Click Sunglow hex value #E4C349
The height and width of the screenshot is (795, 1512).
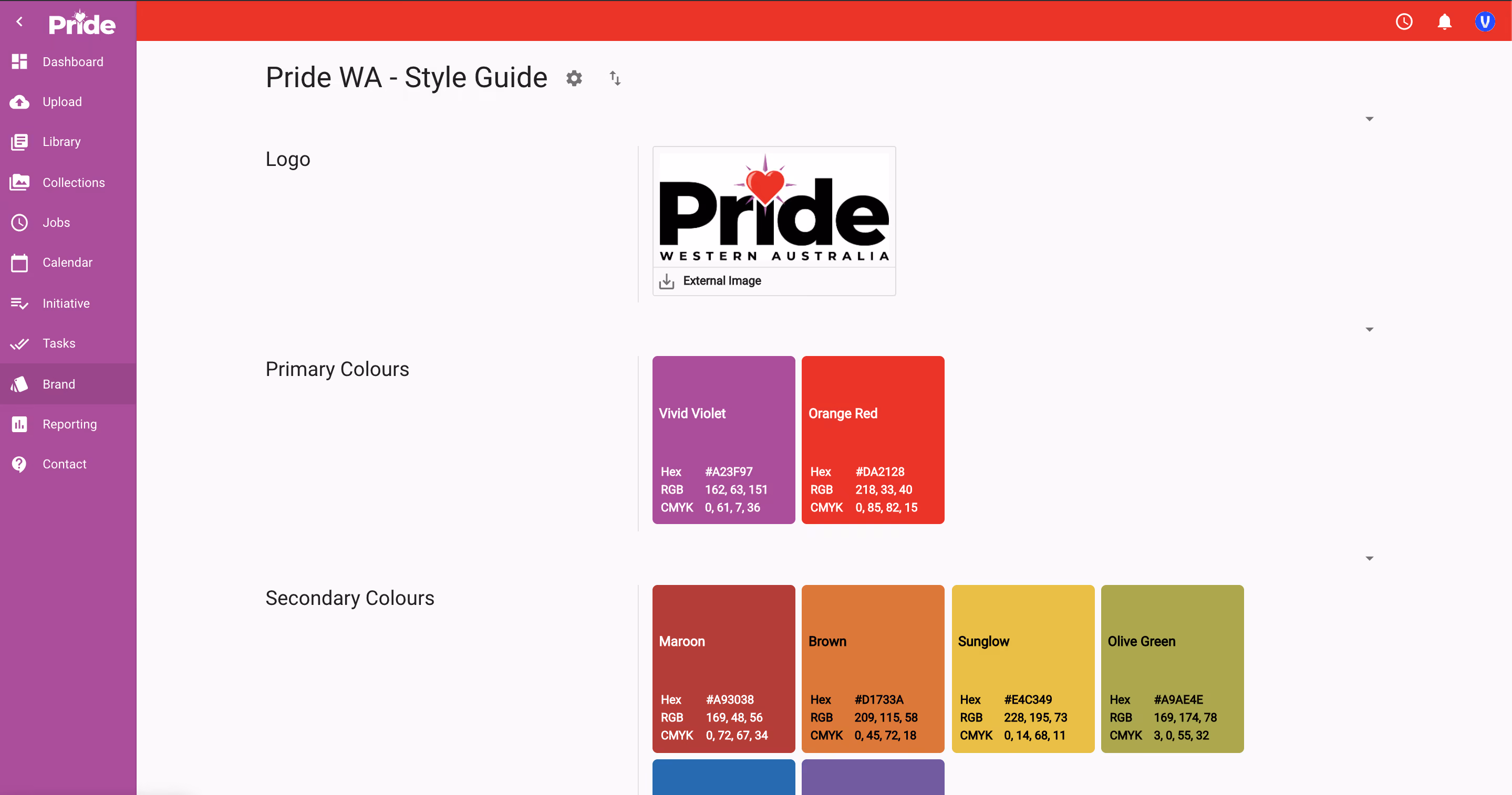[1028, 699]
